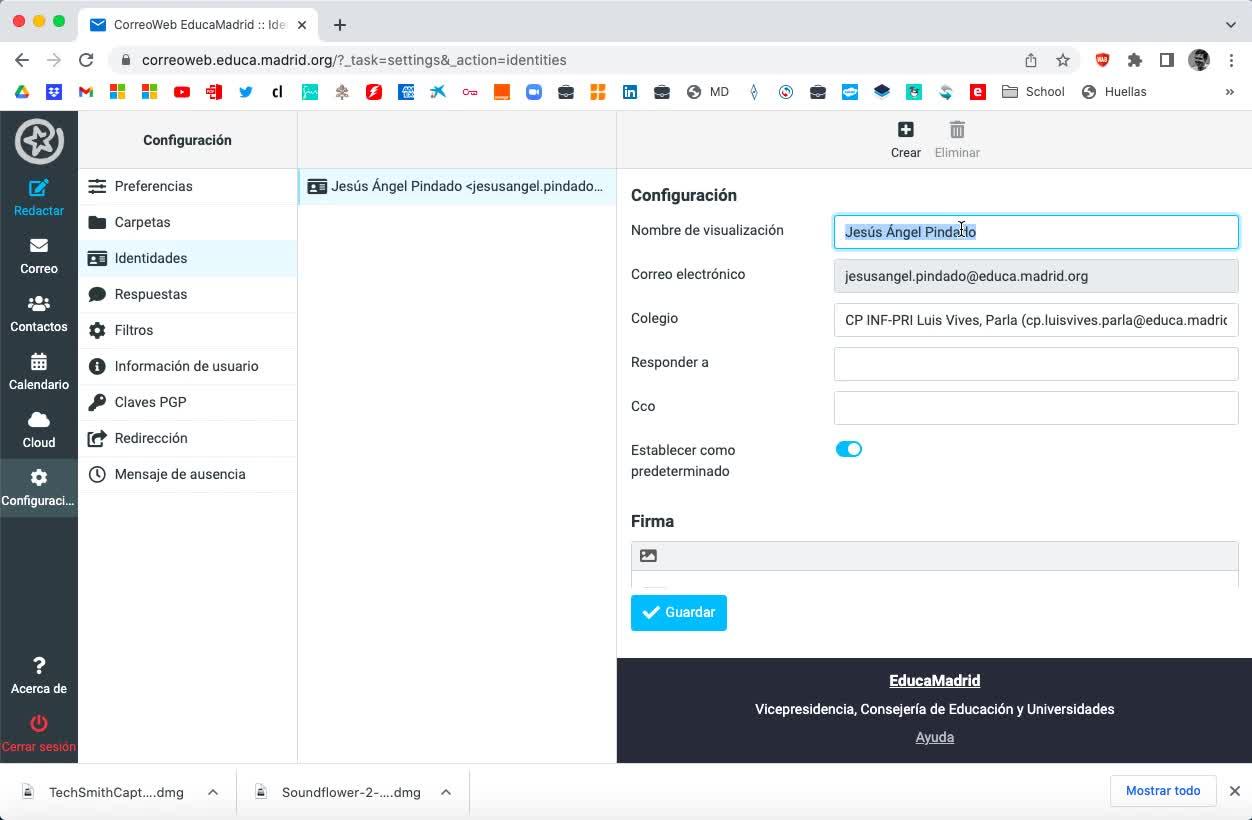The width and height of the screenshot is (1252, 820).
Task: Expand Soundflower dmg download options
Action: [446, 792]
